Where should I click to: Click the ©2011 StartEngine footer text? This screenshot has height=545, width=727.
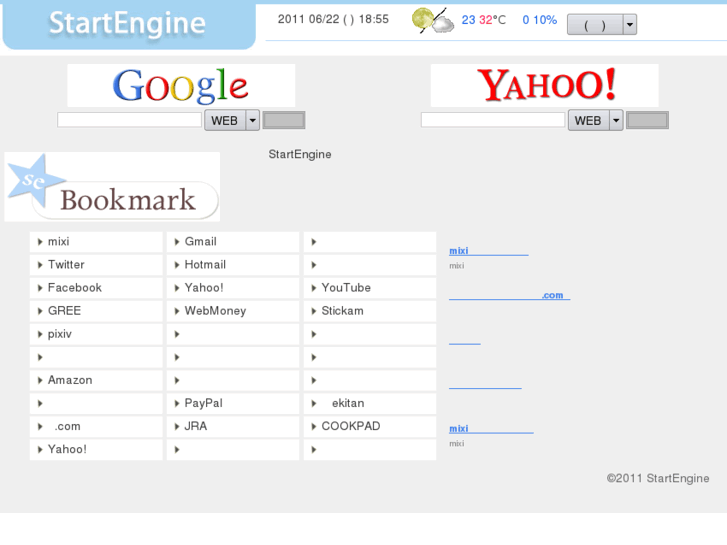point(658,478)
